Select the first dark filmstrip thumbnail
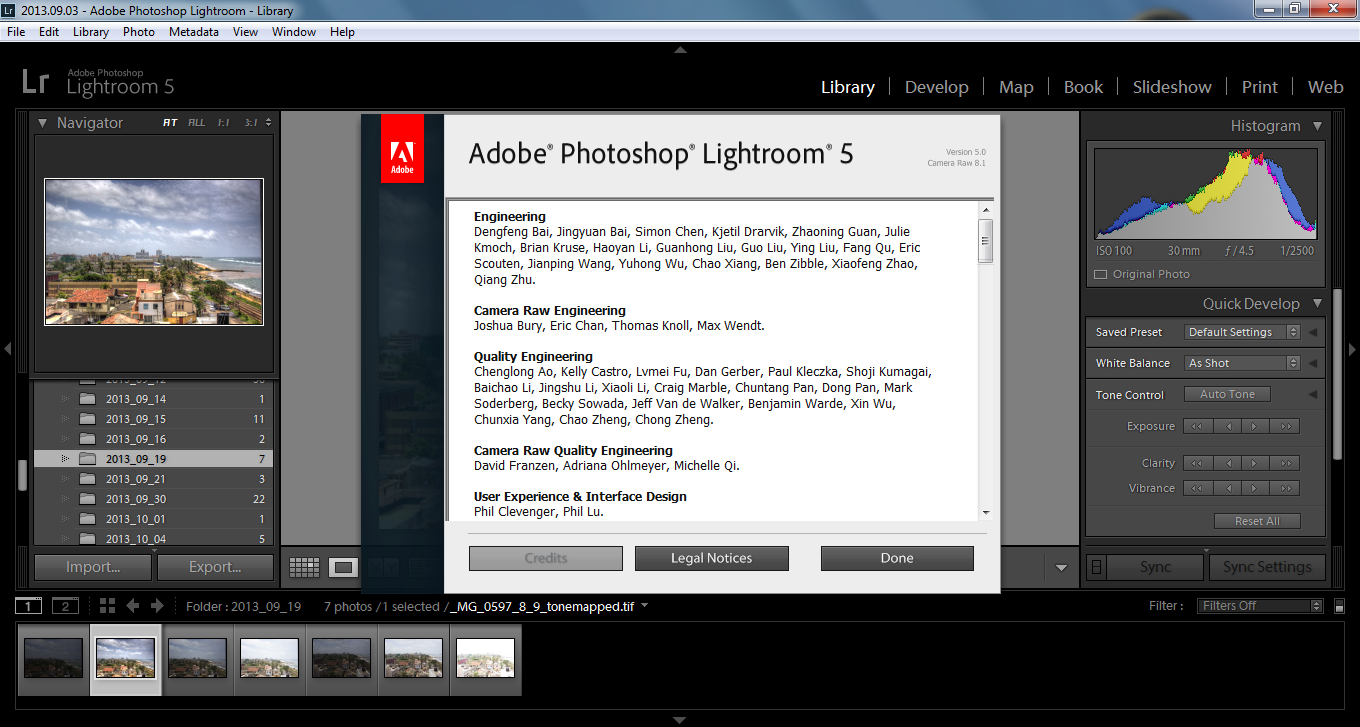 (x=53, y=658)
